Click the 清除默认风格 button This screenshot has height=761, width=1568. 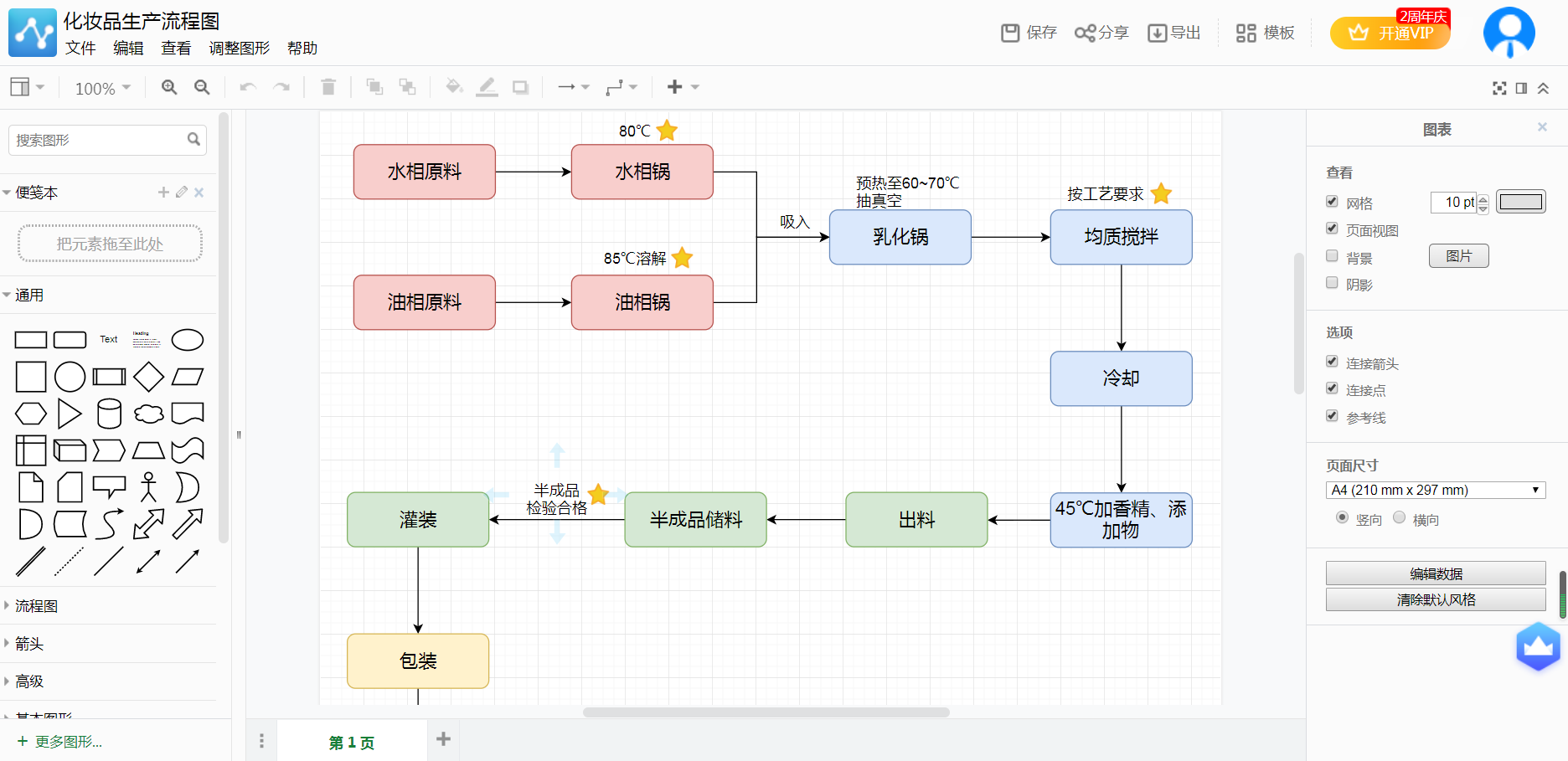1436,599
